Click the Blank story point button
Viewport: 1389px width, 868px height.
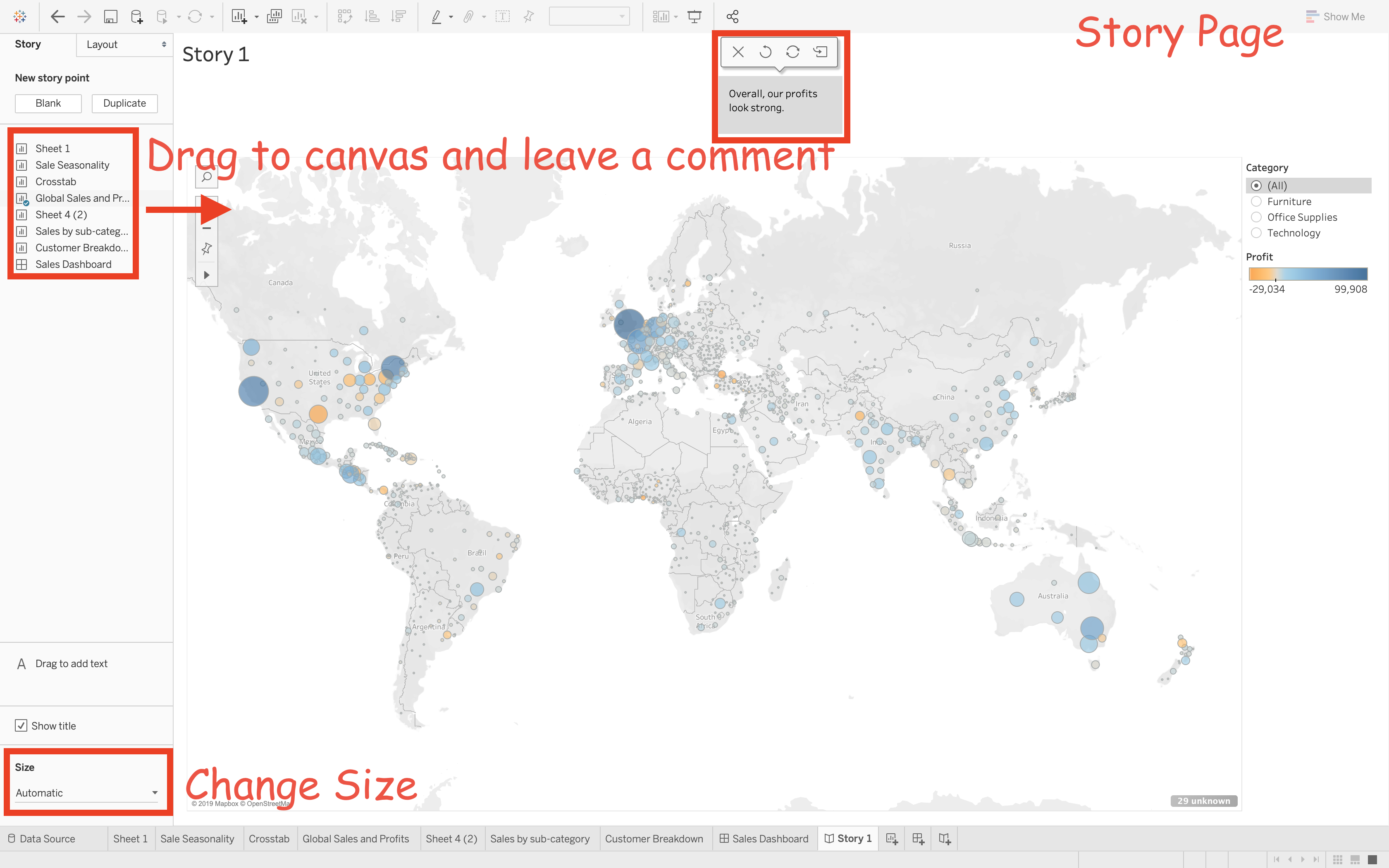pos(48,103)
